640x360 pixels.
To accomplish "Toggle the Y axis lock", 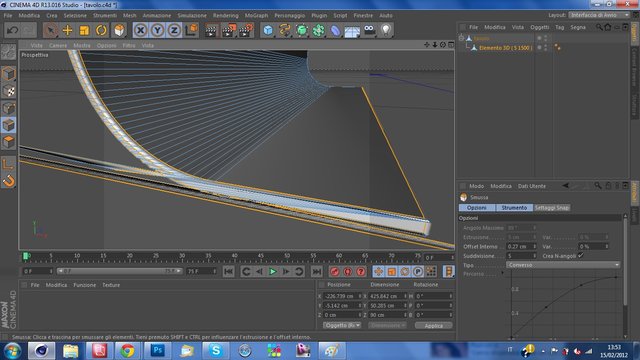I will (158, 30).
